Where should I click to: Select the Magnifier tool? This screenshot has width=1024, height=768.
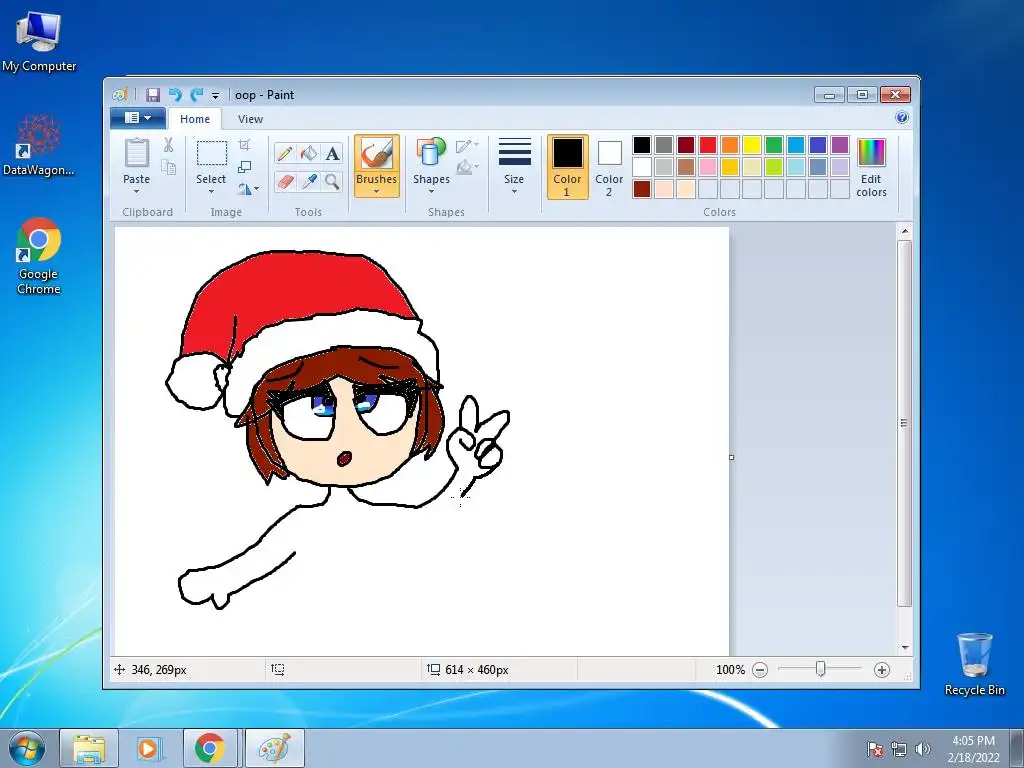[332, 181]
